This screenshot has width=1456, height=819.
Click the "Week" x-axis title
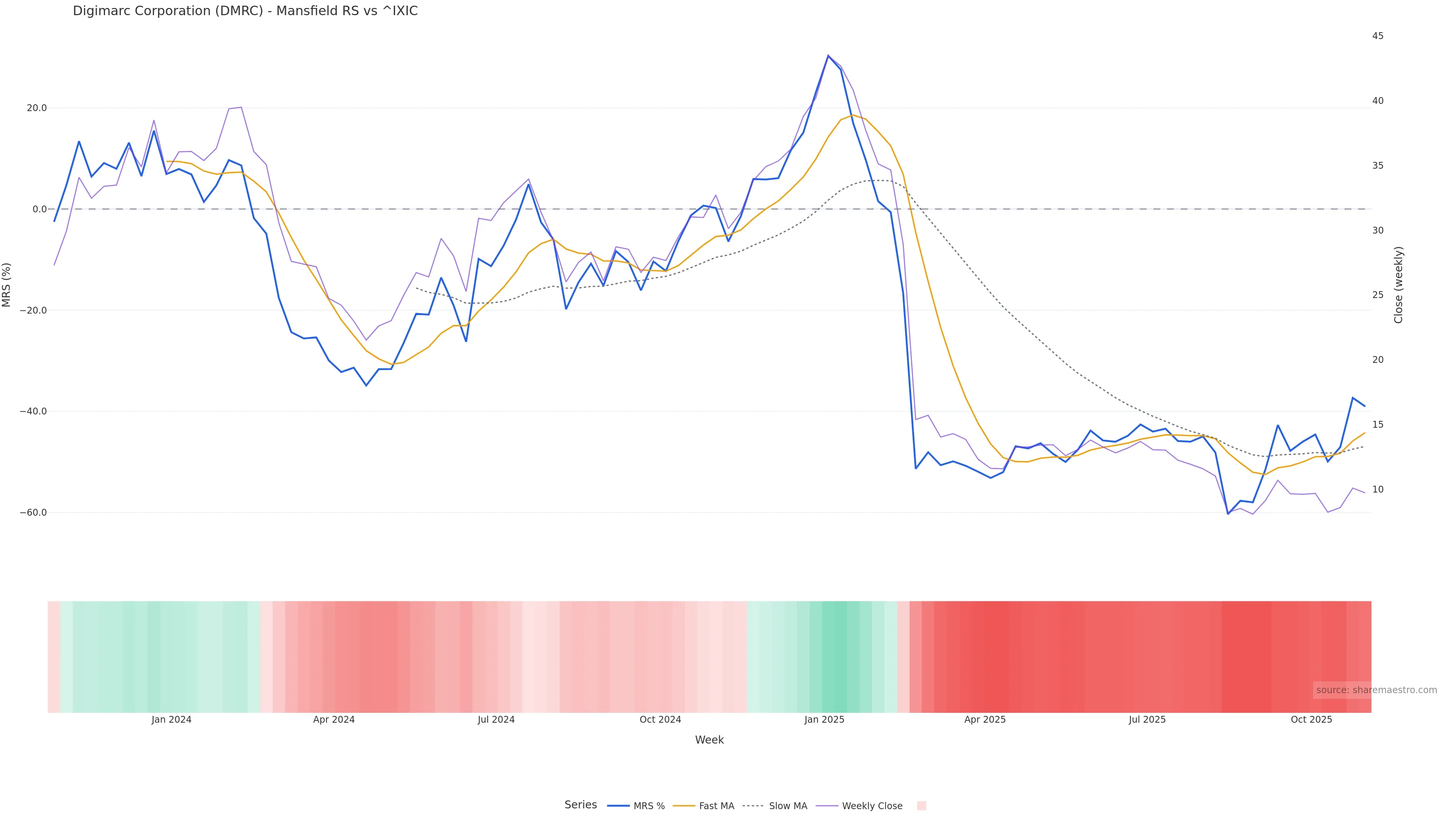pyautogui.click(x=709, y=740)
